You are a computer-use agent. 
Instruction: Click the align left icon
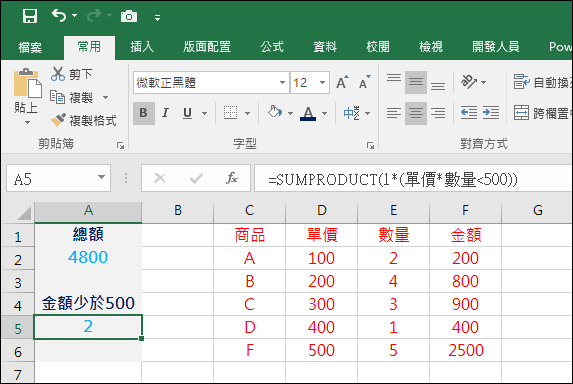(x=394, y=113)
